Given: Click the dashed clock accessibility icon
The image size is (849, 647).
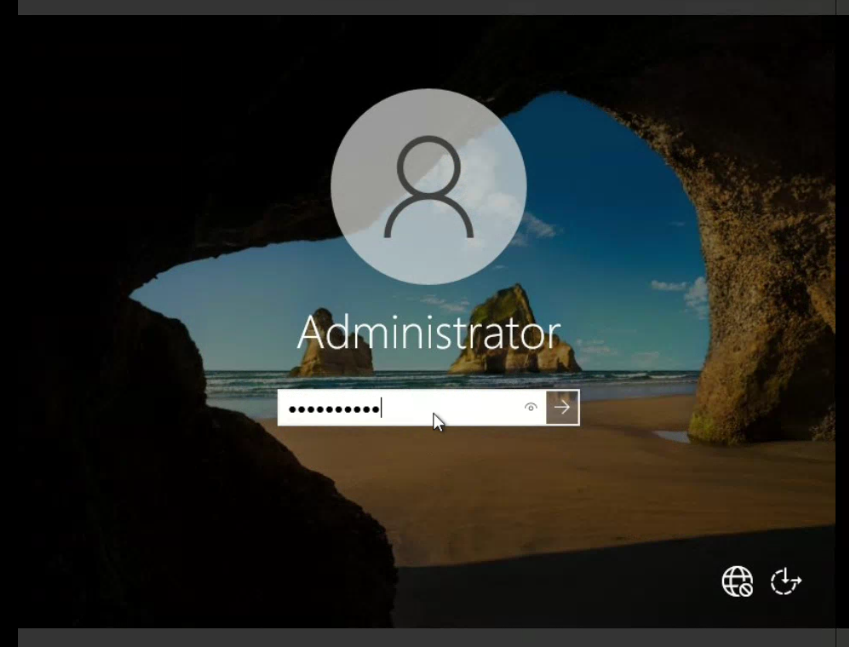Looking at the screenshot, I should click(786, 581).
